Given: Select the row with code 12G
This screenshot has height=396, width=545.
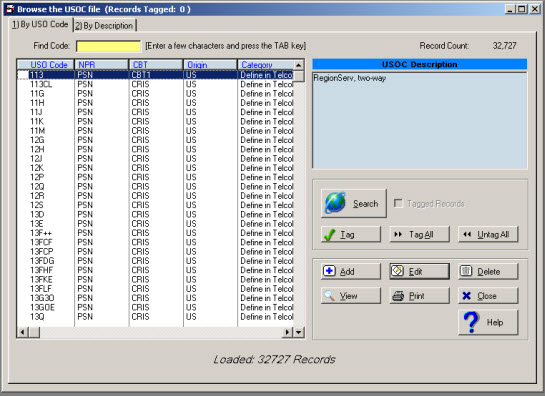Looking at the screenshot, I should tap(155, 140).
